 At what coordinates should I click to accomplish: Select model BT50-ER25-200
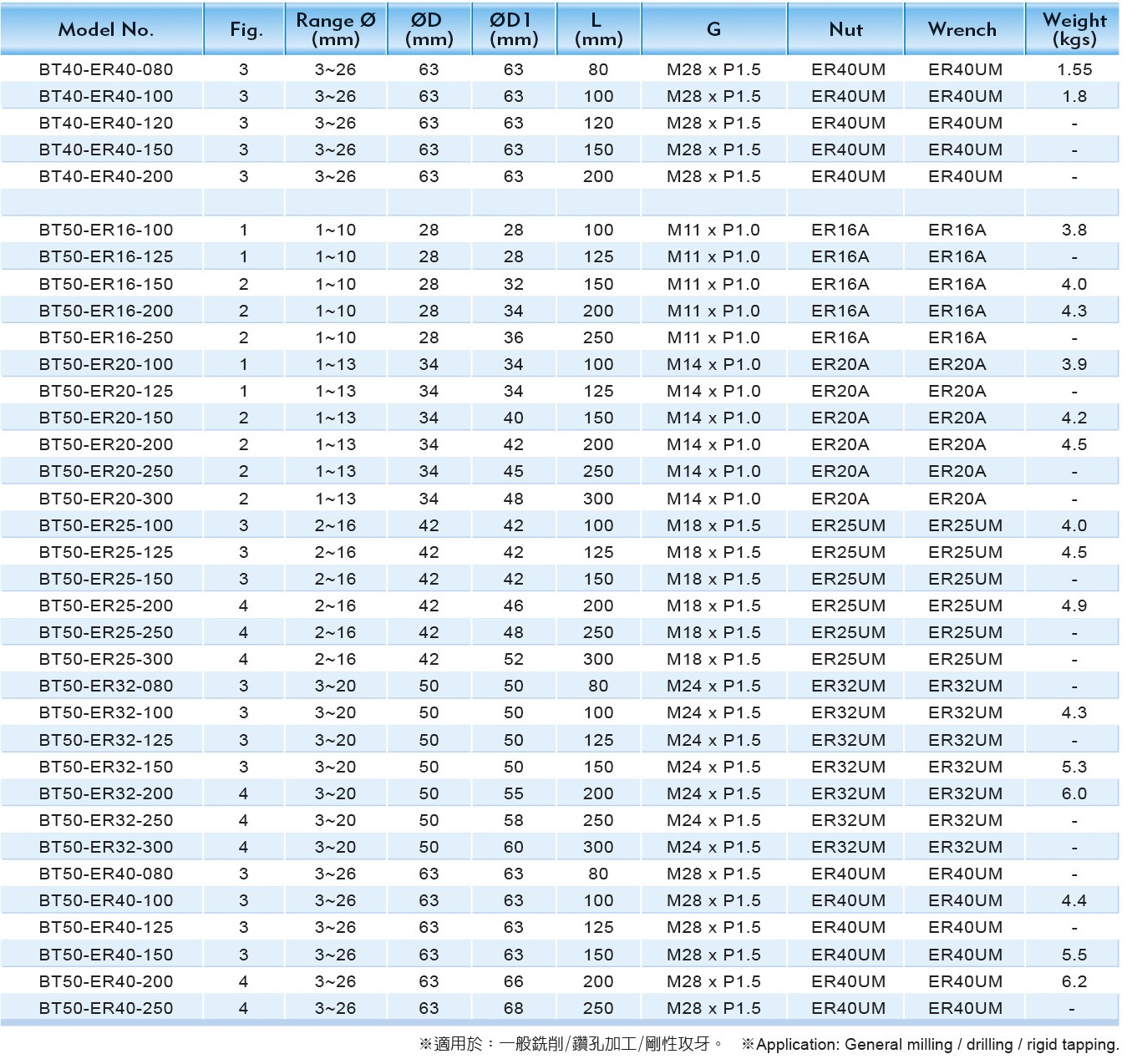click(106, 605)
